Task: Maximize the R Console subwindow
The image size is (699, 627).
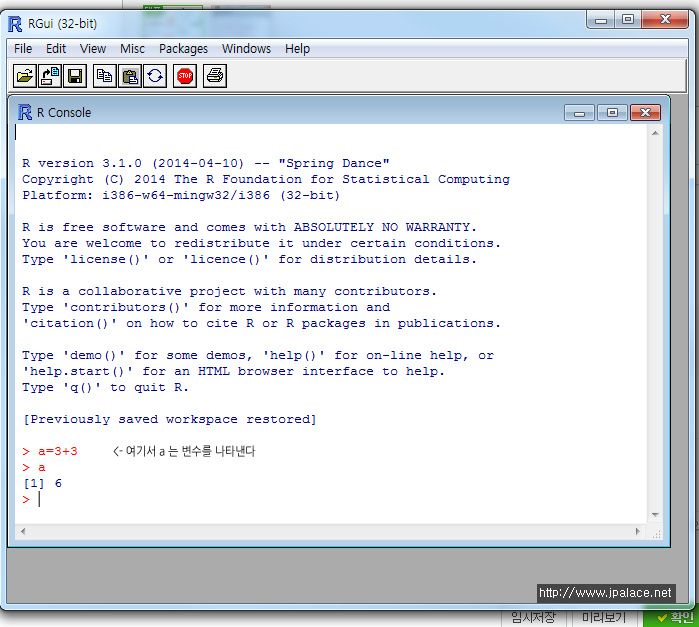Action: 612,113
